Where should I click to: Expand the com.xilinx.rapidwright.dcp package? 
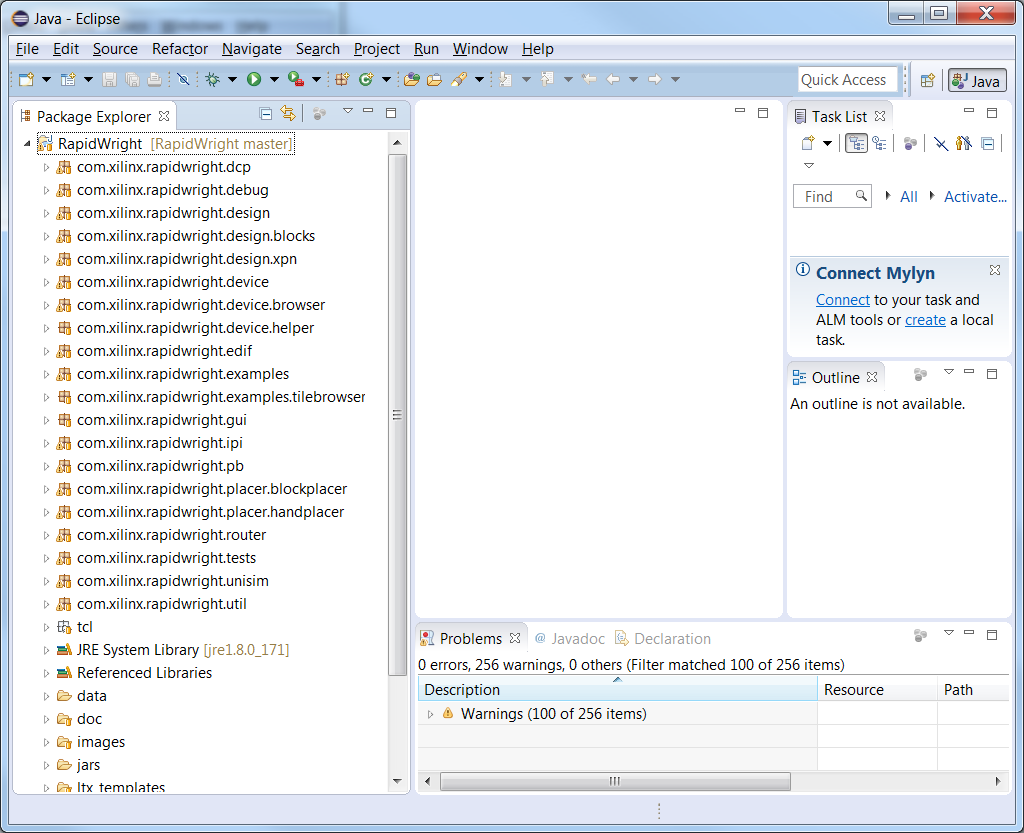point(46,167)
